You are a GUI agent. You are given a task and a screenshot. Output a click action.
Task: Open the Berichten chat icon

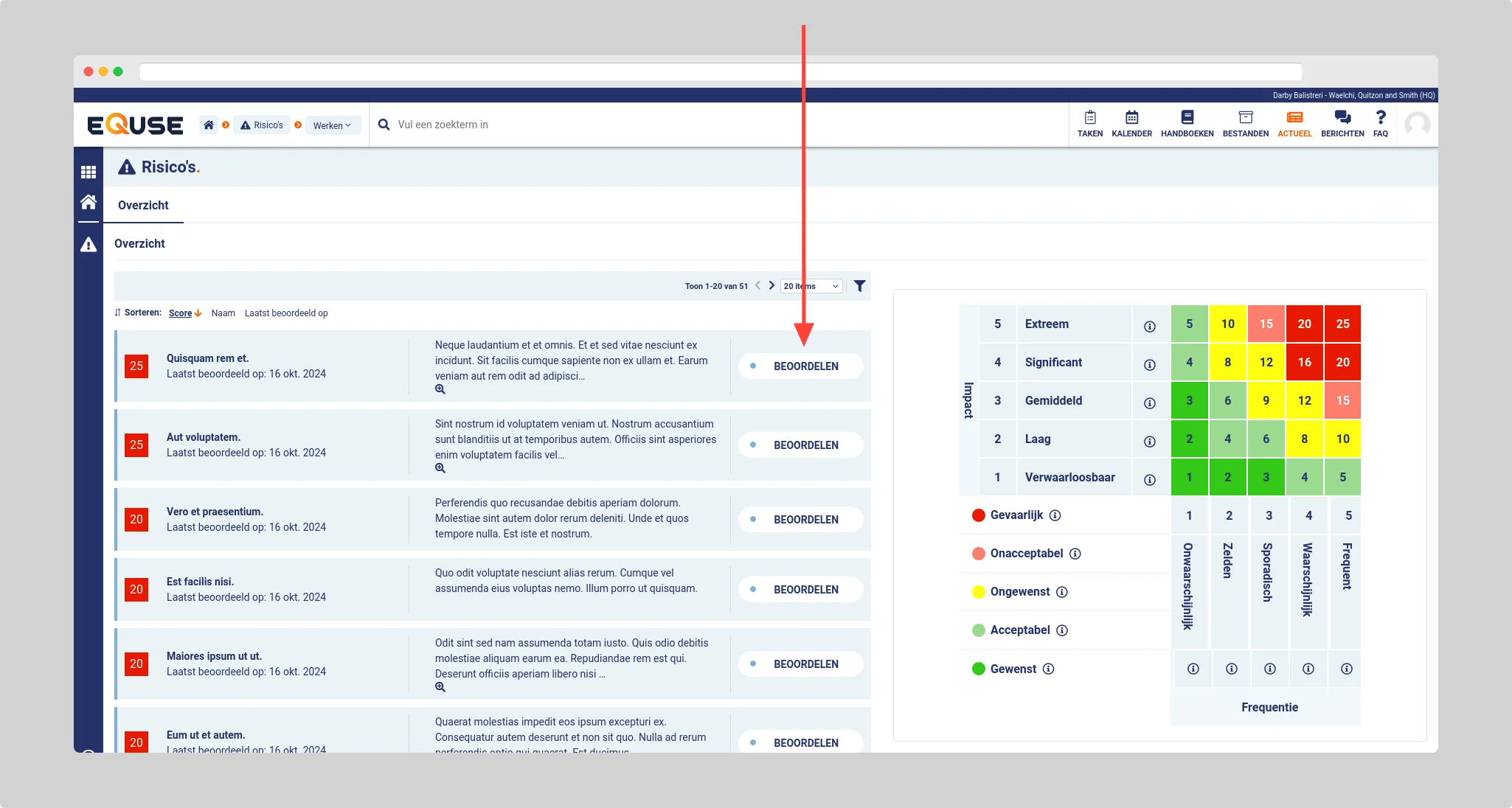(1342, 118)
